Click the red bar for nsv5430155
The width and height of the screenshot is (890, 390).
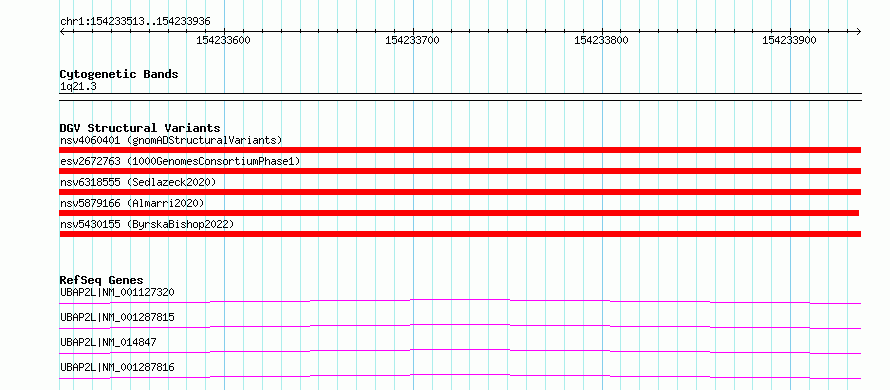coord(460,234)
